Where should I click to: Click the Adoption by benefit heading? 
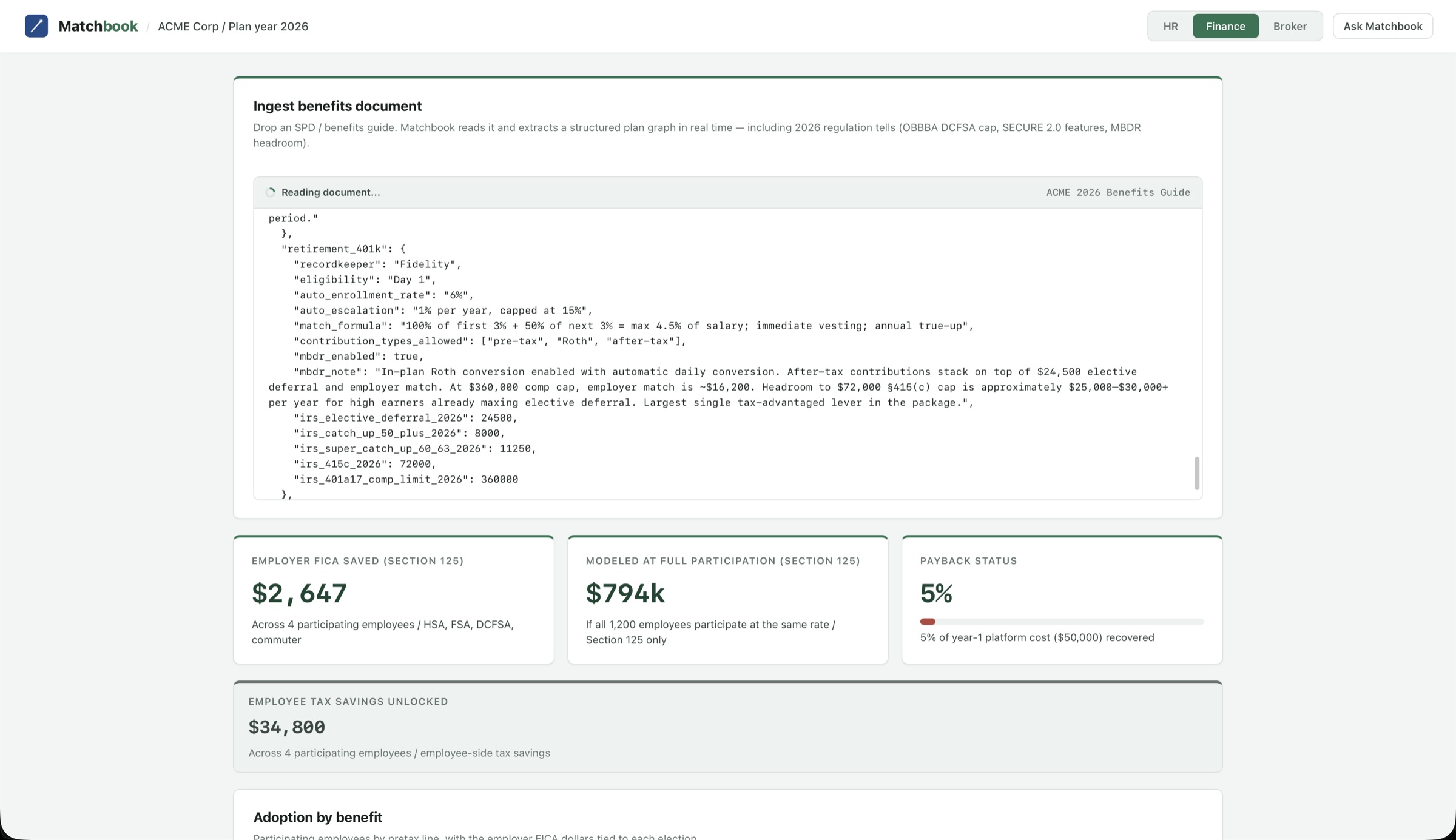click(317, 818)
